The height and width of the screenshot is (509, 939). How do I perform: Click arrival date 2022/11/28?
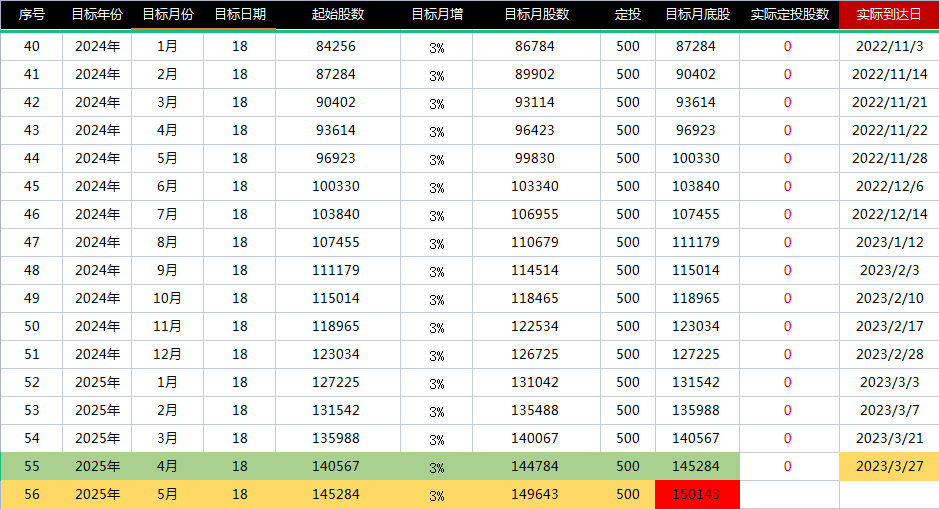[x=889, y=158]
